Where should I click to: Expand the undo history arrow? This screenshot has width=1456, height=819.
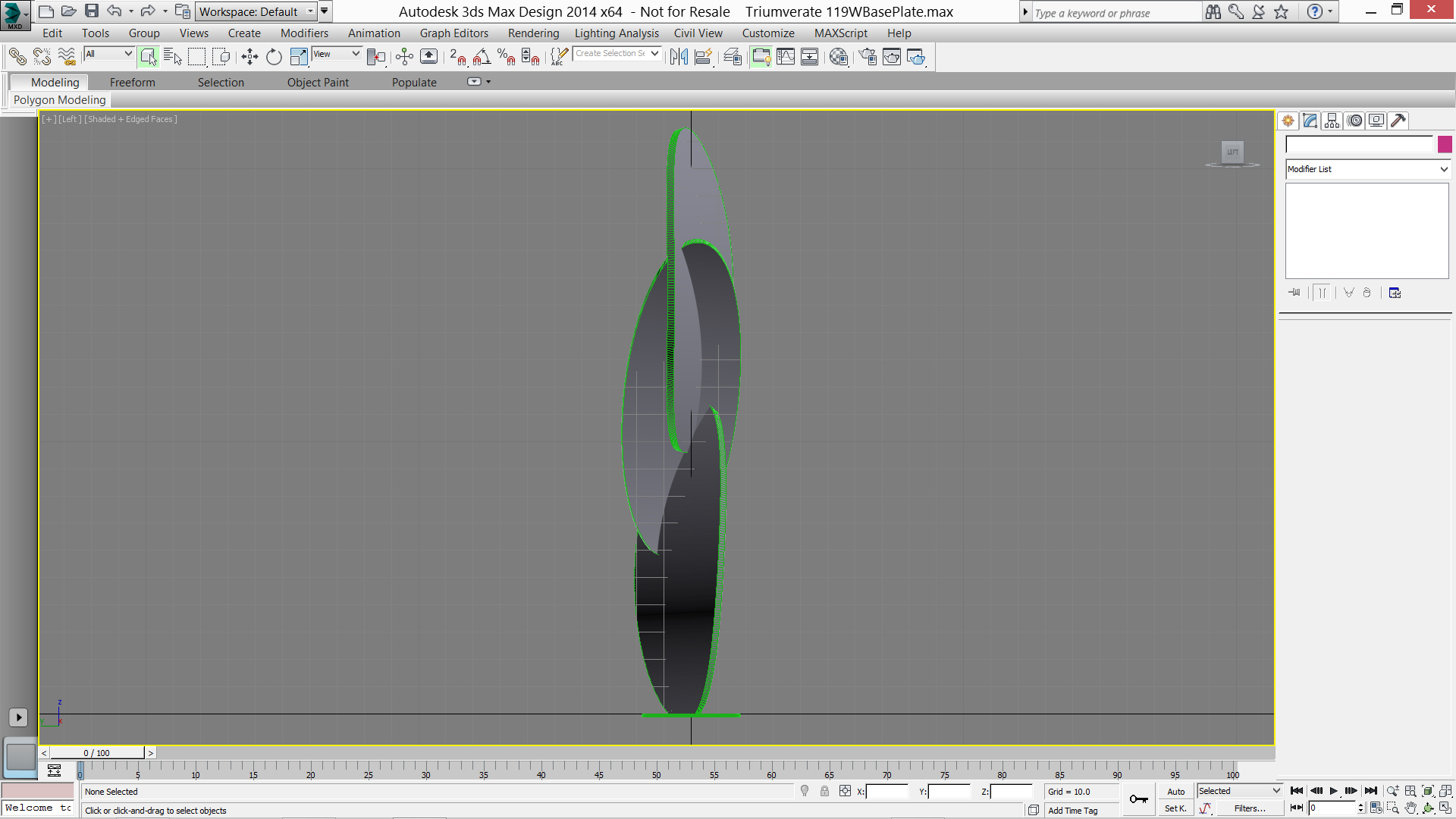pyautogui.click(x=131, y=11)
